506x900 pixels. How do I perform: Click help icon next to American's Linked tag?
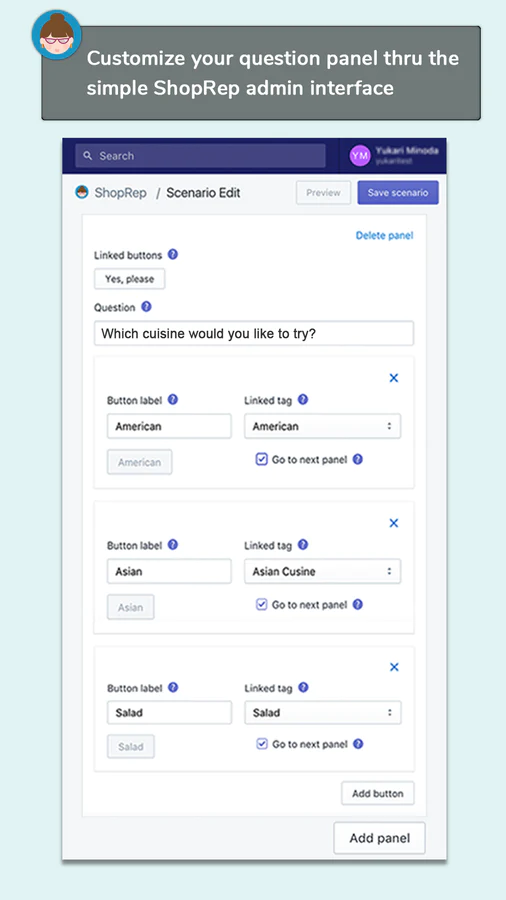click(303, 399)
